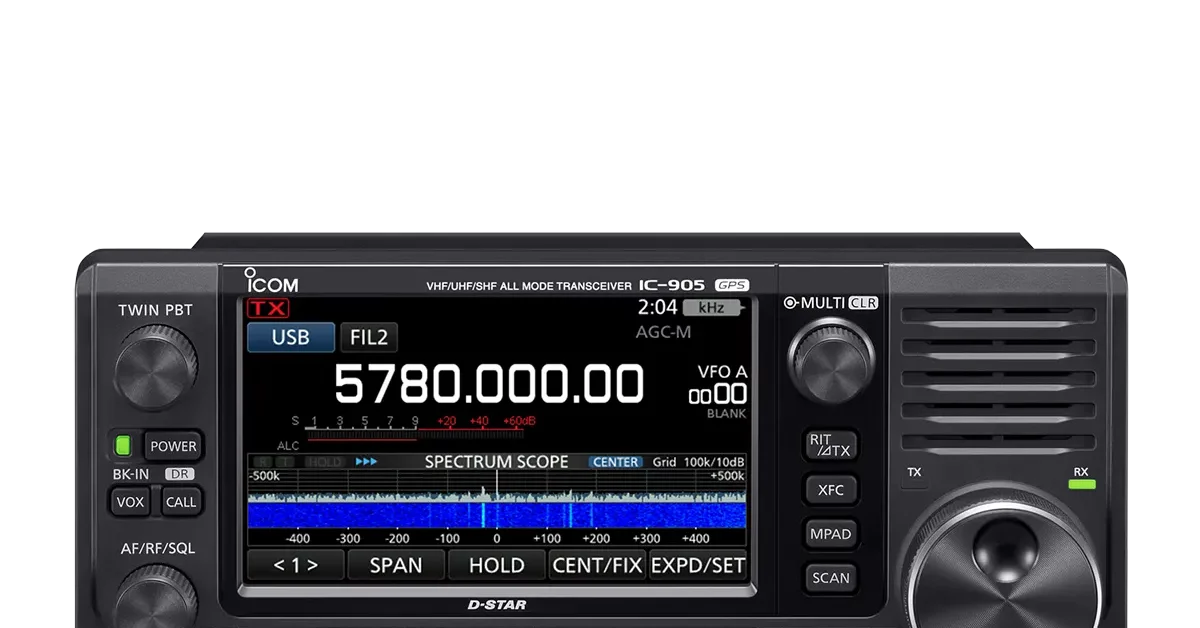Tap the scope speed triple-arrow icon
Viewport: 1200px width, 628px height.
[x=366, y=462]
